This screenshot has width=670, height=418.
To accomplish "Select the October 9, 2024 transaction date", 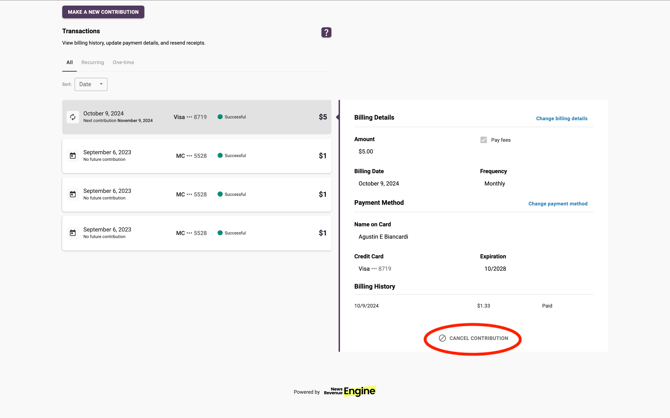I will [103, 113].
